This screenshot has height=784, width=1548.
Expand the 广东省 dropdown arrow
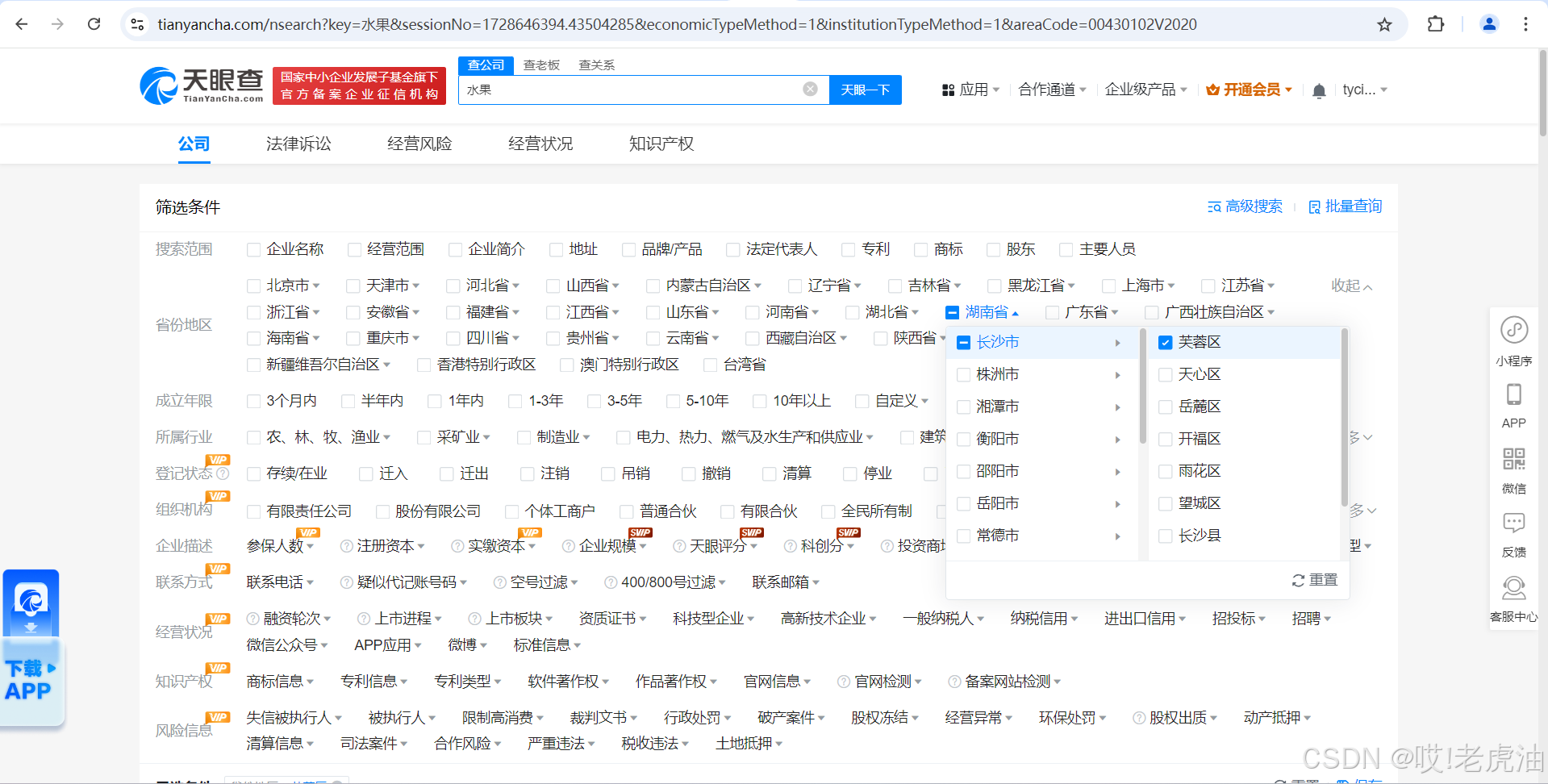click(1115, 313)
